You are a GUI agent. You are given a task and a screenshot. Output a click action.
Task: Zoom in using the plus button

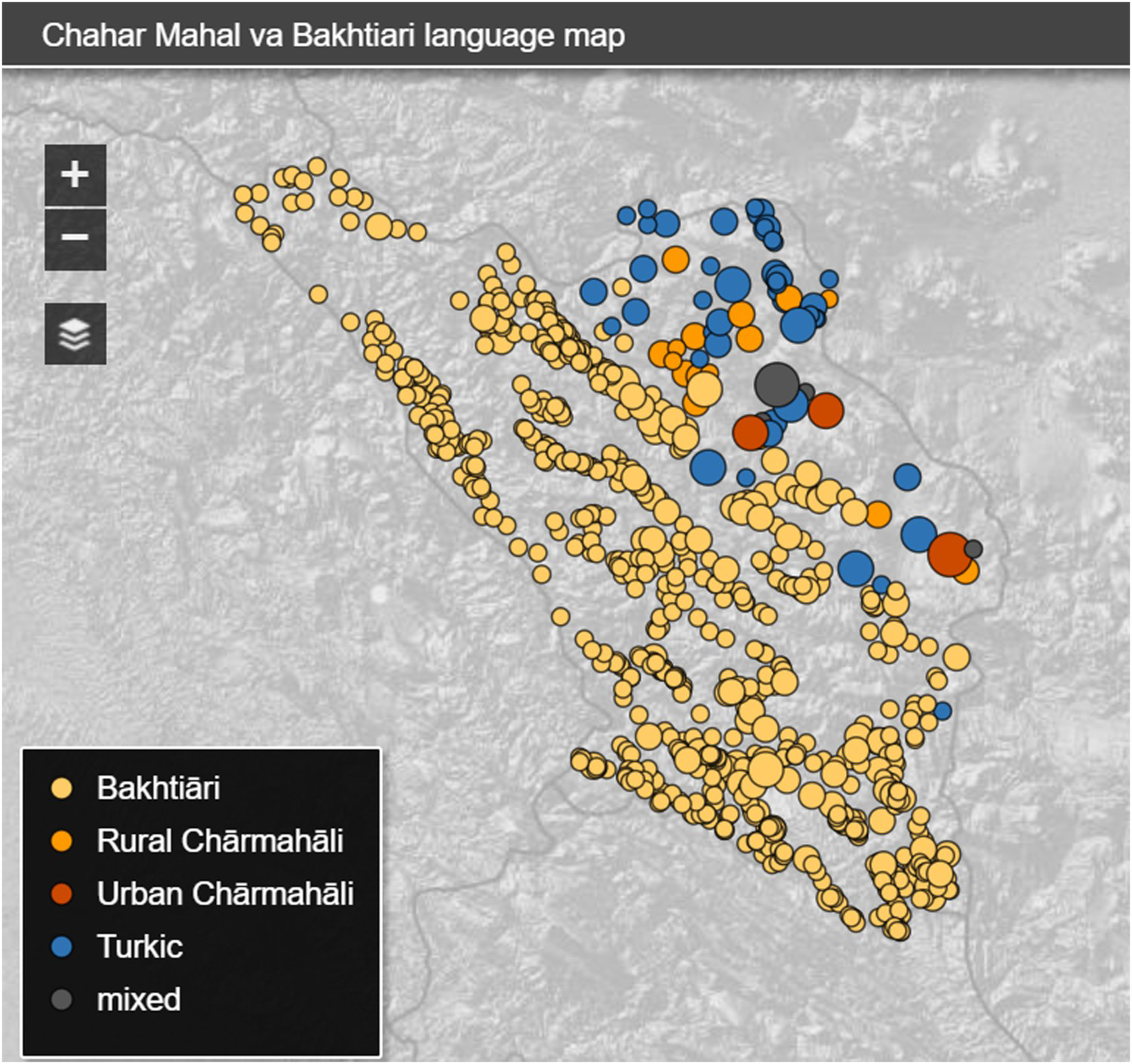tap(75, 175)
